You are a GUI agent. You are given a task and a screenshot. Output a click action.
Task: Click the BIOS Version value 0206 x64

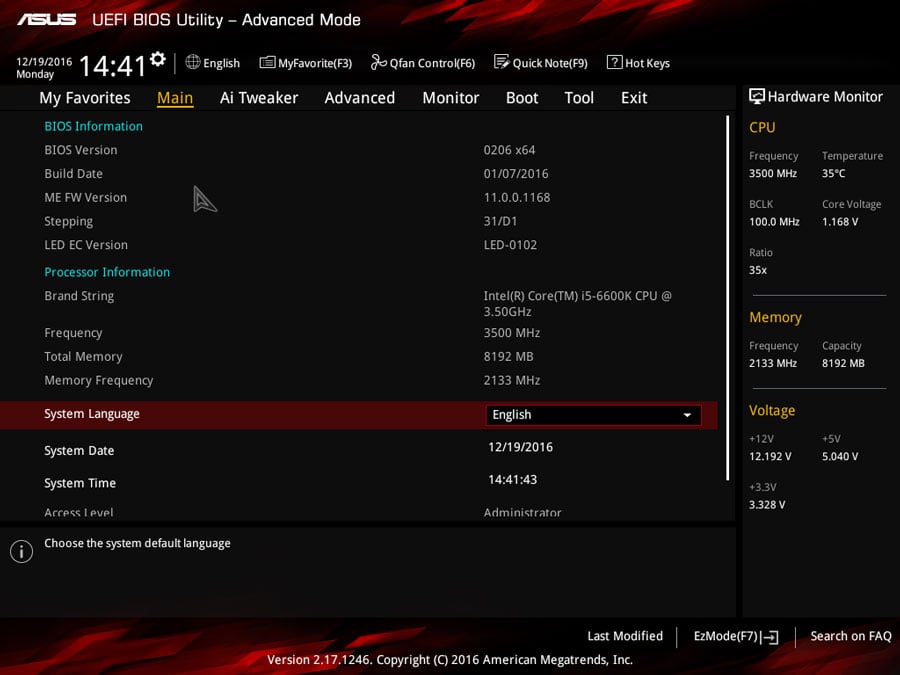pos(509,150)
